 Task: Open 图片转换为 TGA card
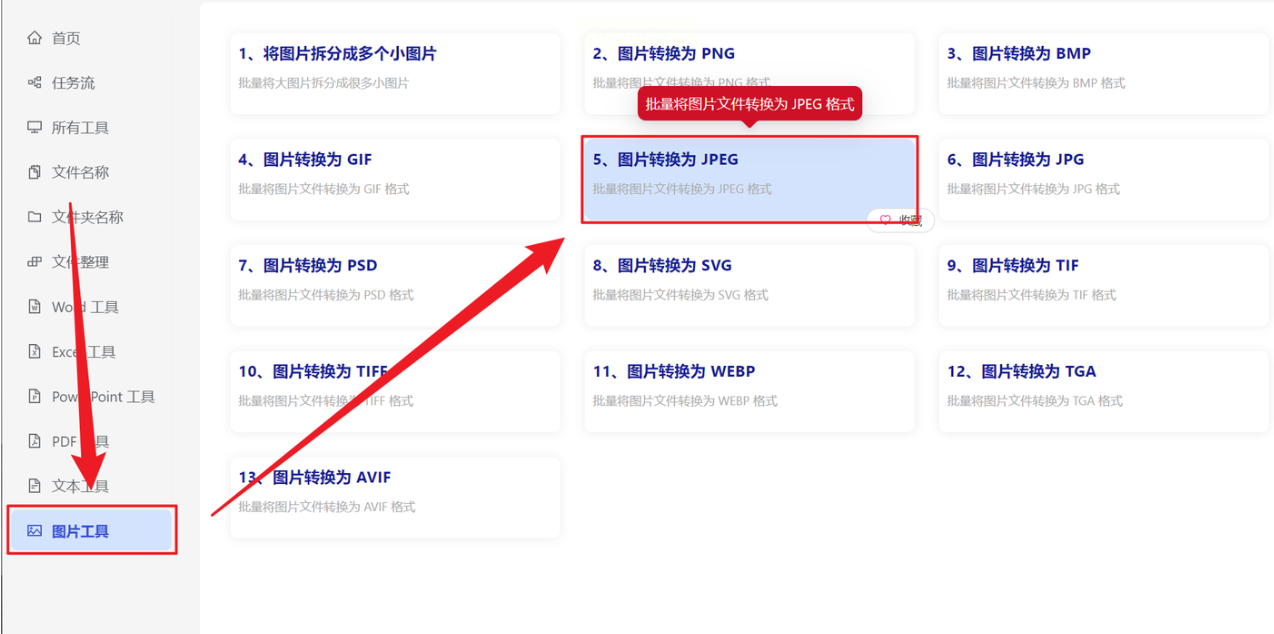click(1104, 391)
